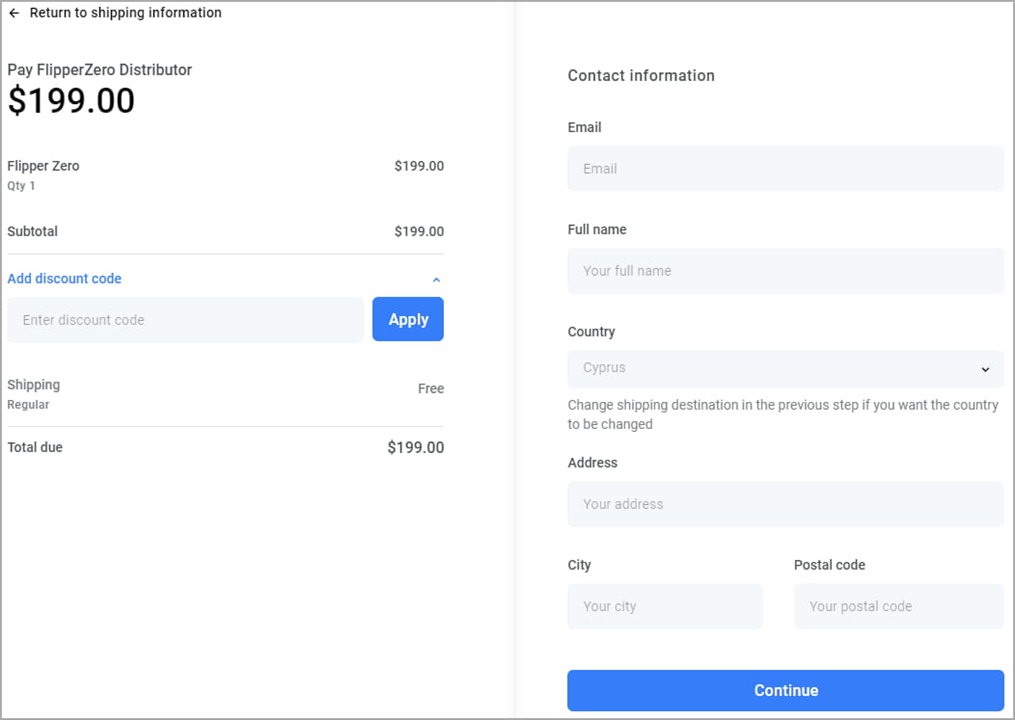Viewport: 1015px width, 720px height.
Task: Select the Postal code input field
Action: [898, 606]
